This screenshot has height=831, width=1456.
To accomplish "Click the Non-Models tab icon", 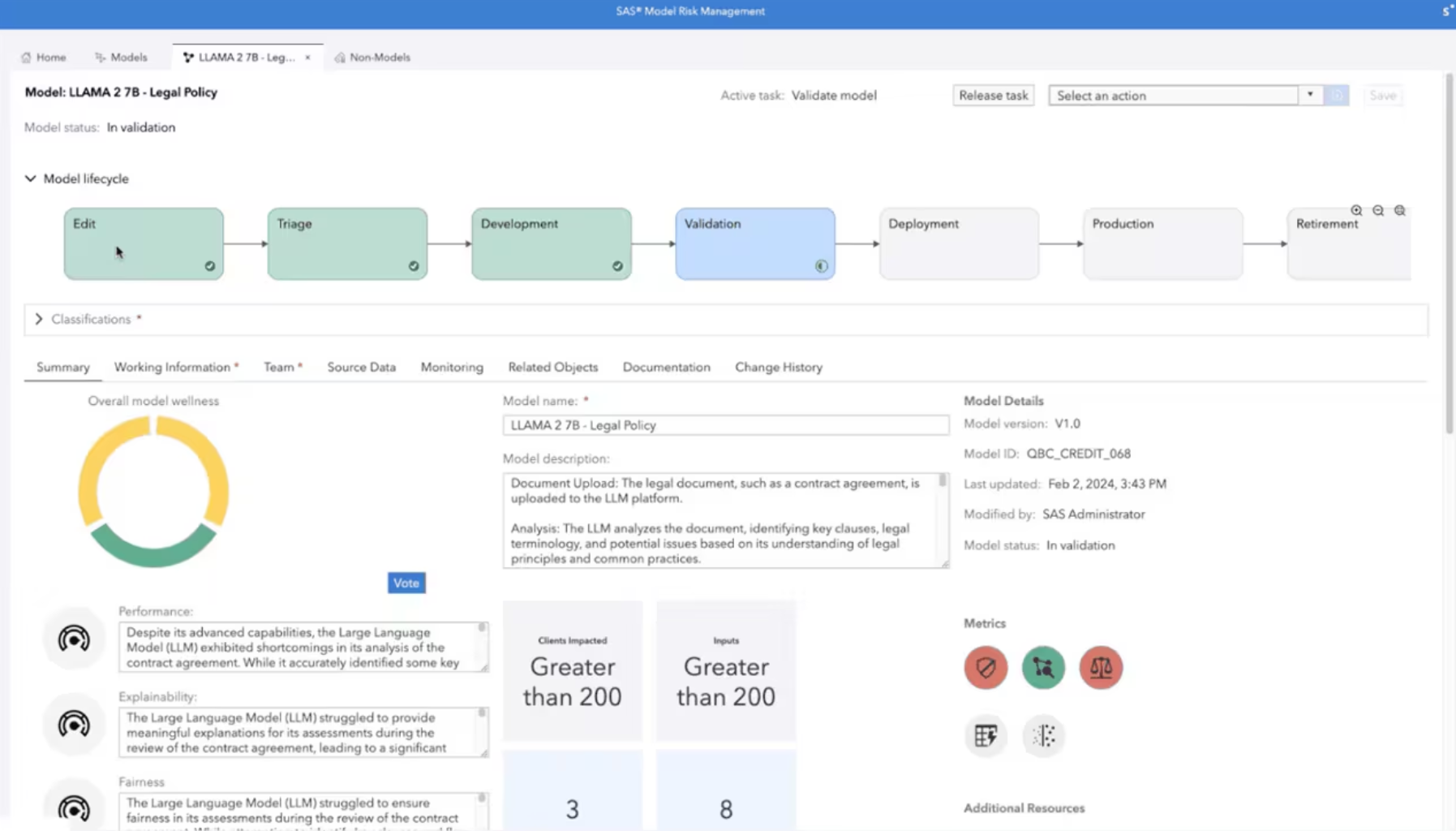I will point(340,58).
